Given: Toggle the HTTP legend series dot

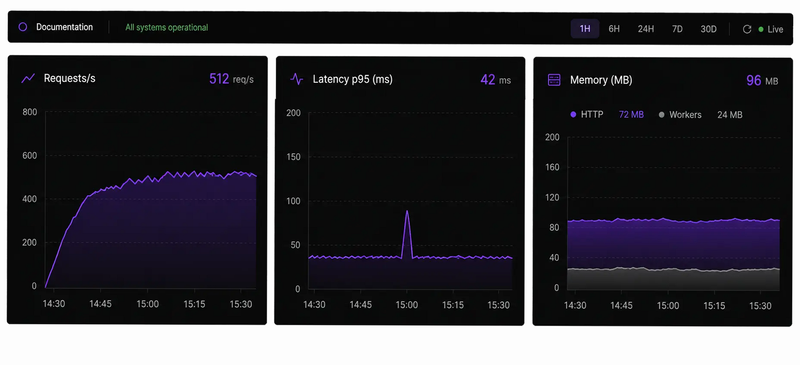Looking at the screenshot, I should click(x=573, y=115).
